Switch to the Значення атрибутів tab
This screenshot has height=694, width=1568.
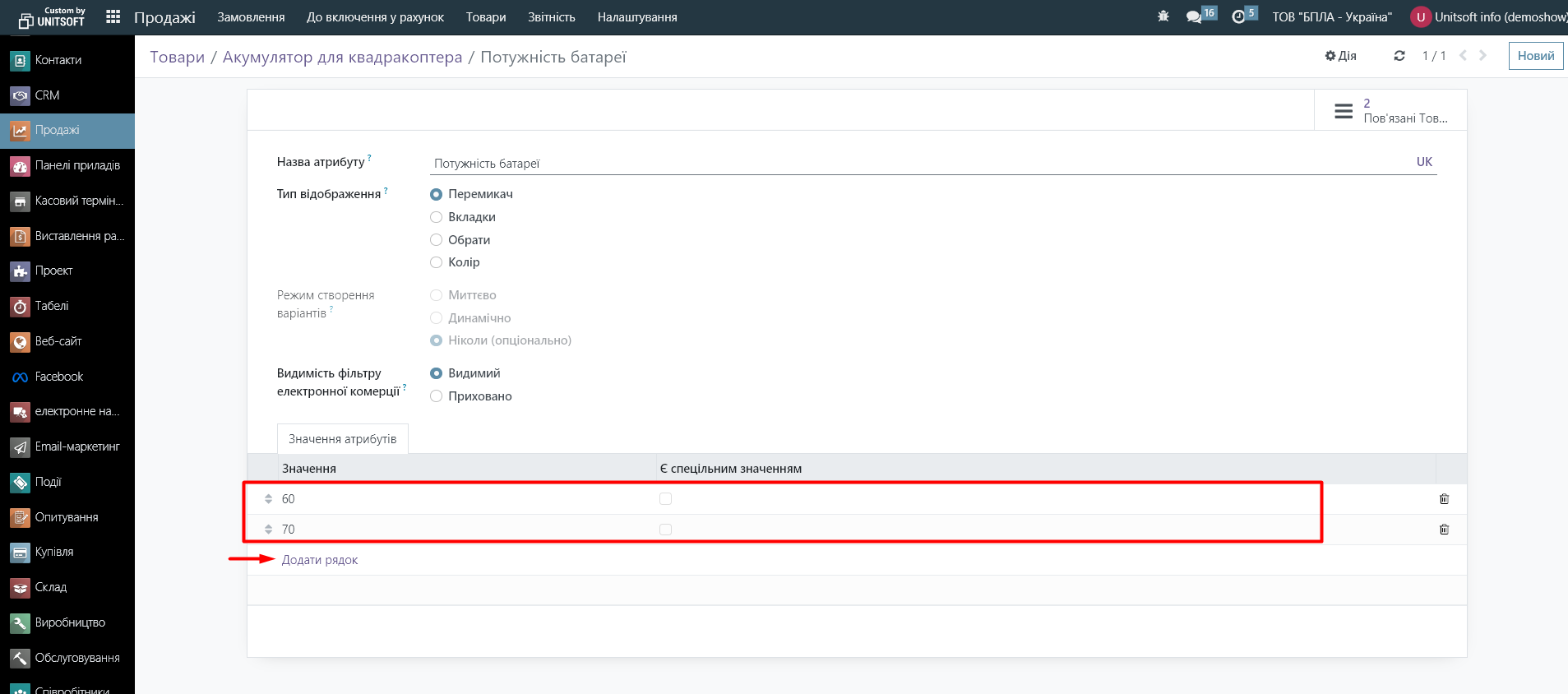click(342, 439)
